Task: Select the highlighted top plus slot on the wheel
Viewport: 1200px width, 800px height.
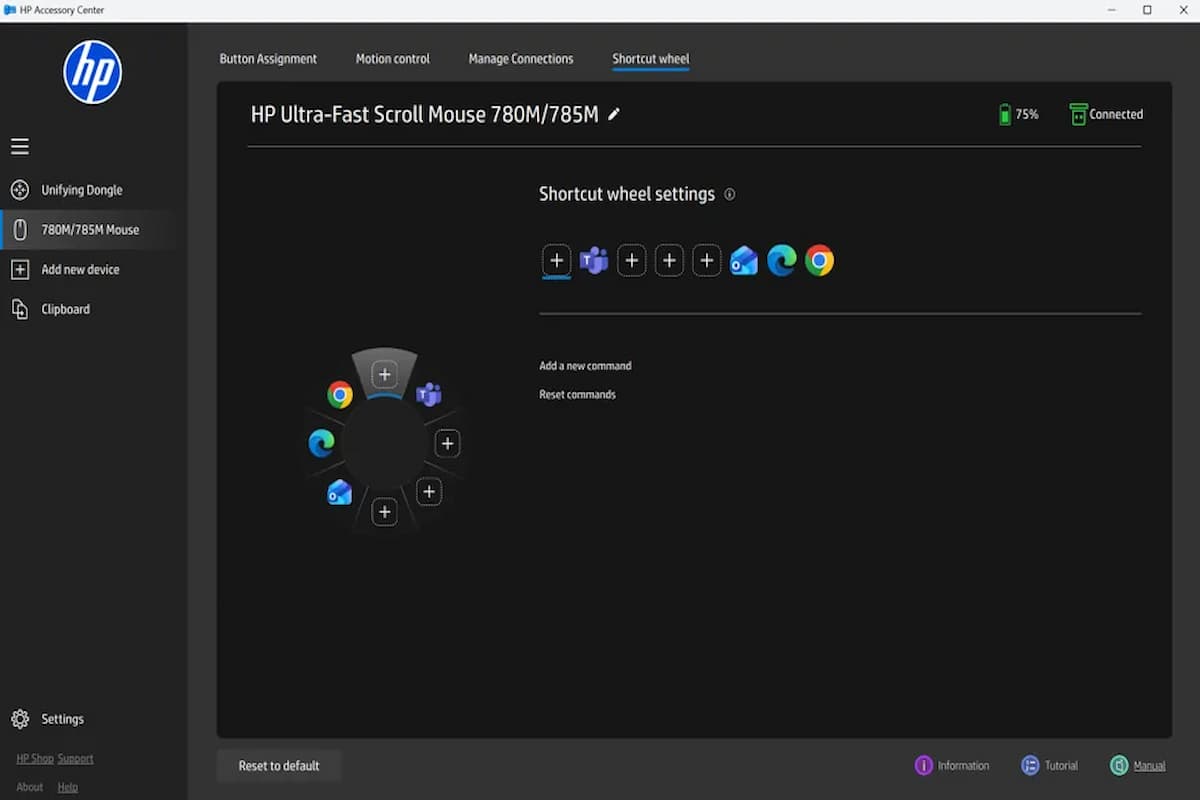Action: click(385, 374)
